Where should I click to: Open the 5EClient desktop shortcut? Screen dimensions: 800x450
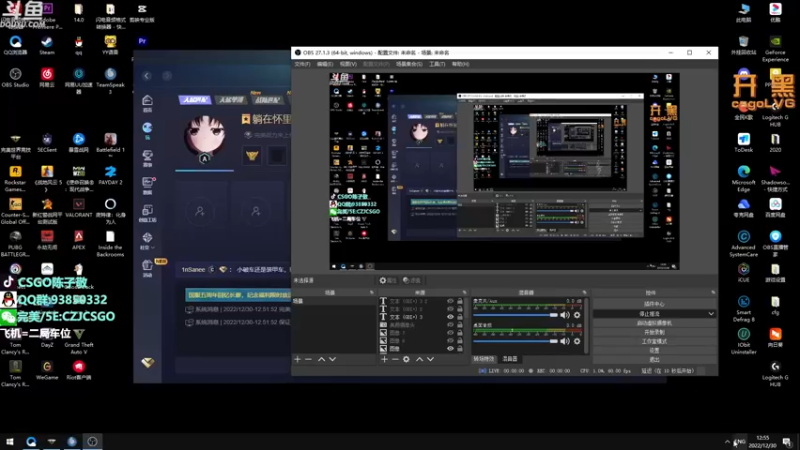[47, 142]
